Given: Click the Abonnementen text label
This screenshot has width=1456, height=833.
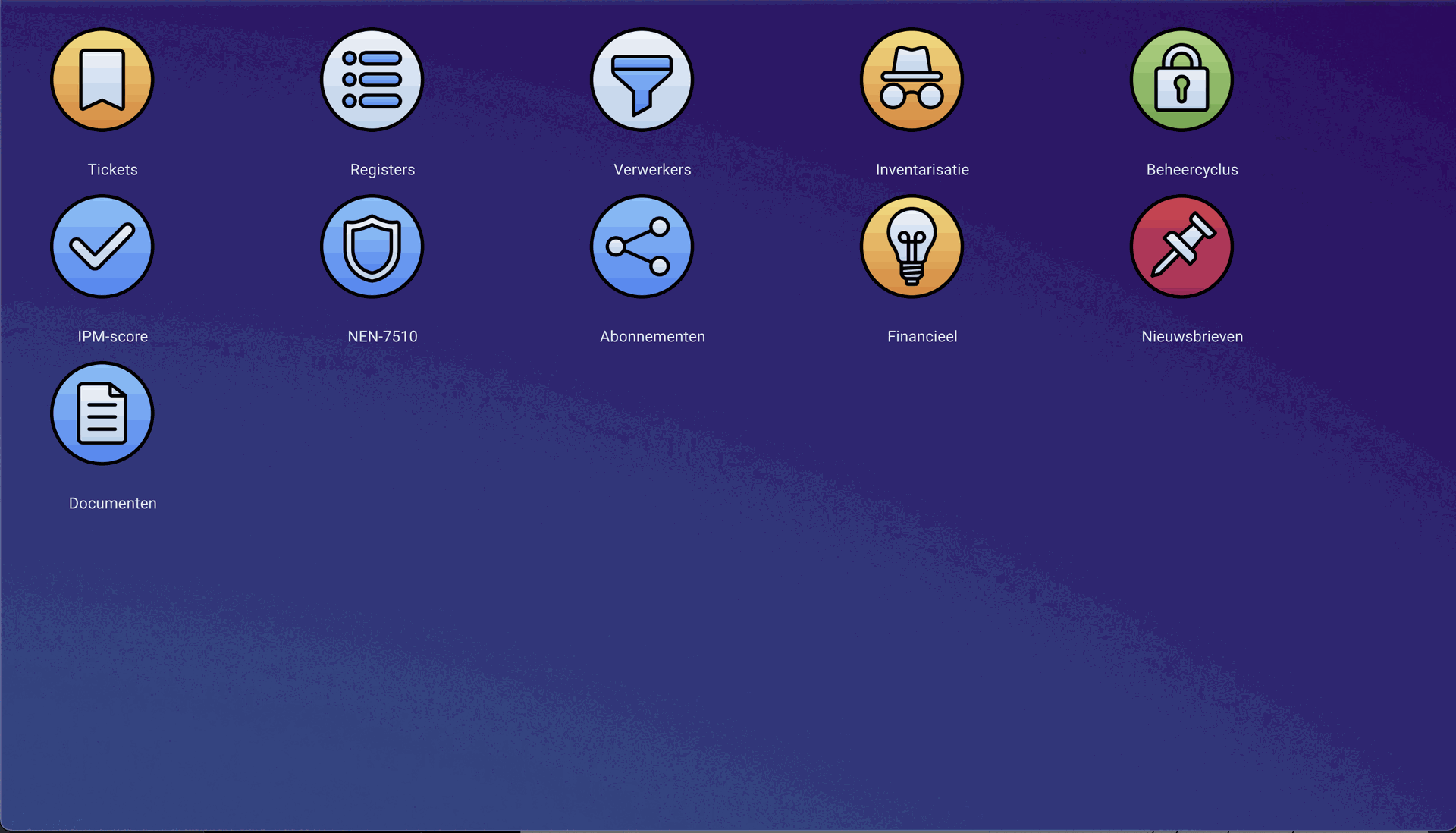Looking at the screenshot, I should coord(652,337).
